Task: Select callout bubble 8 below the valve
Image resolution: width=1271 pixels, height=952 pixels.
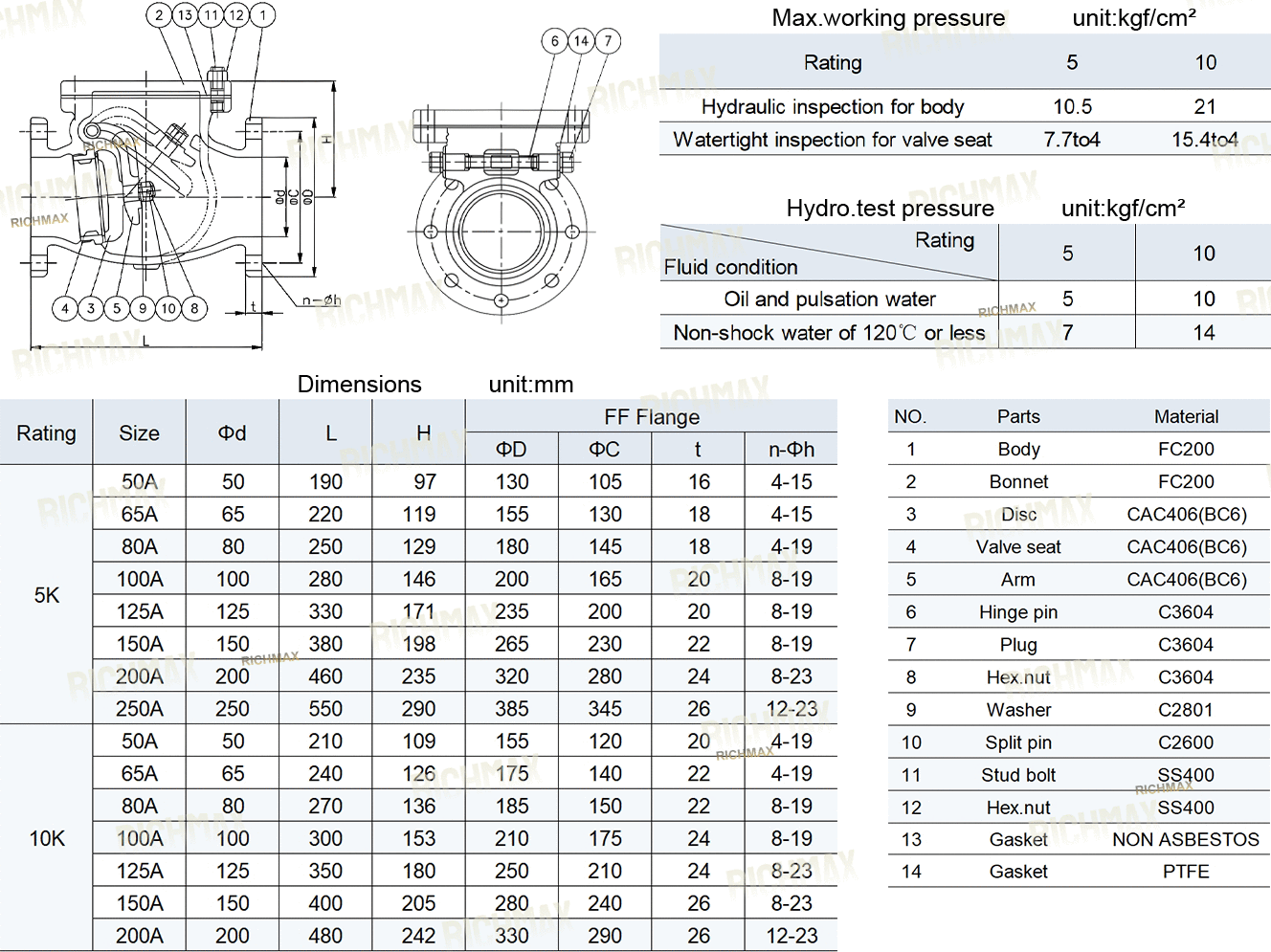Action: coord(194,308)
